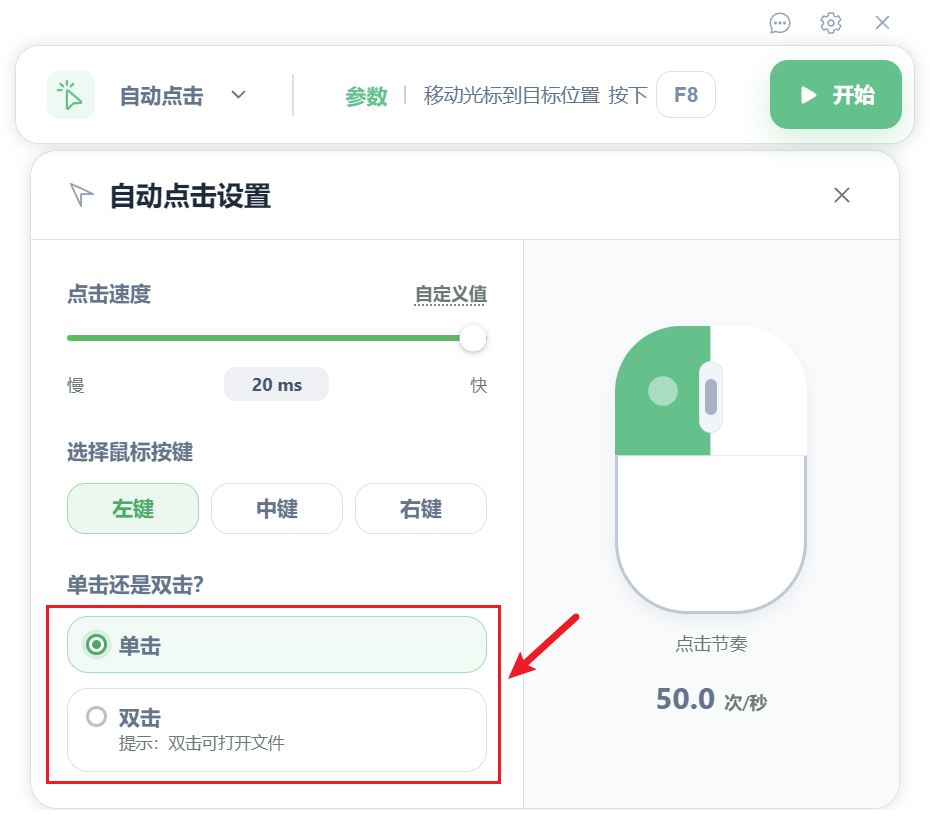Click the F8 hotkey button
The height and width of the screenshot is (818, 930).
686,95
